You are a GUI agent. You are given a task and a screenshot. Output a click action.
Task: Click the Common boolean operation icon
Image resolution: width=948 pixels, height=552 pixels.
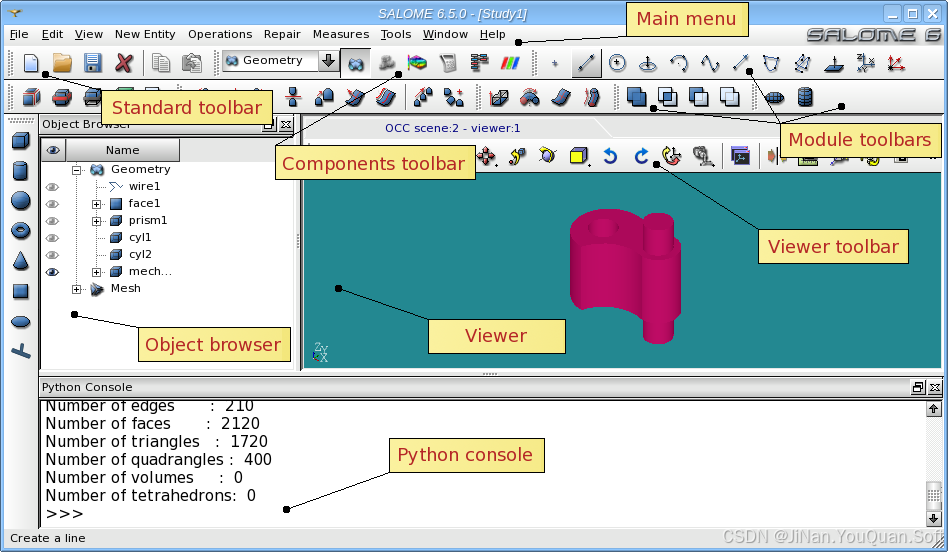[x=667, y=97]
